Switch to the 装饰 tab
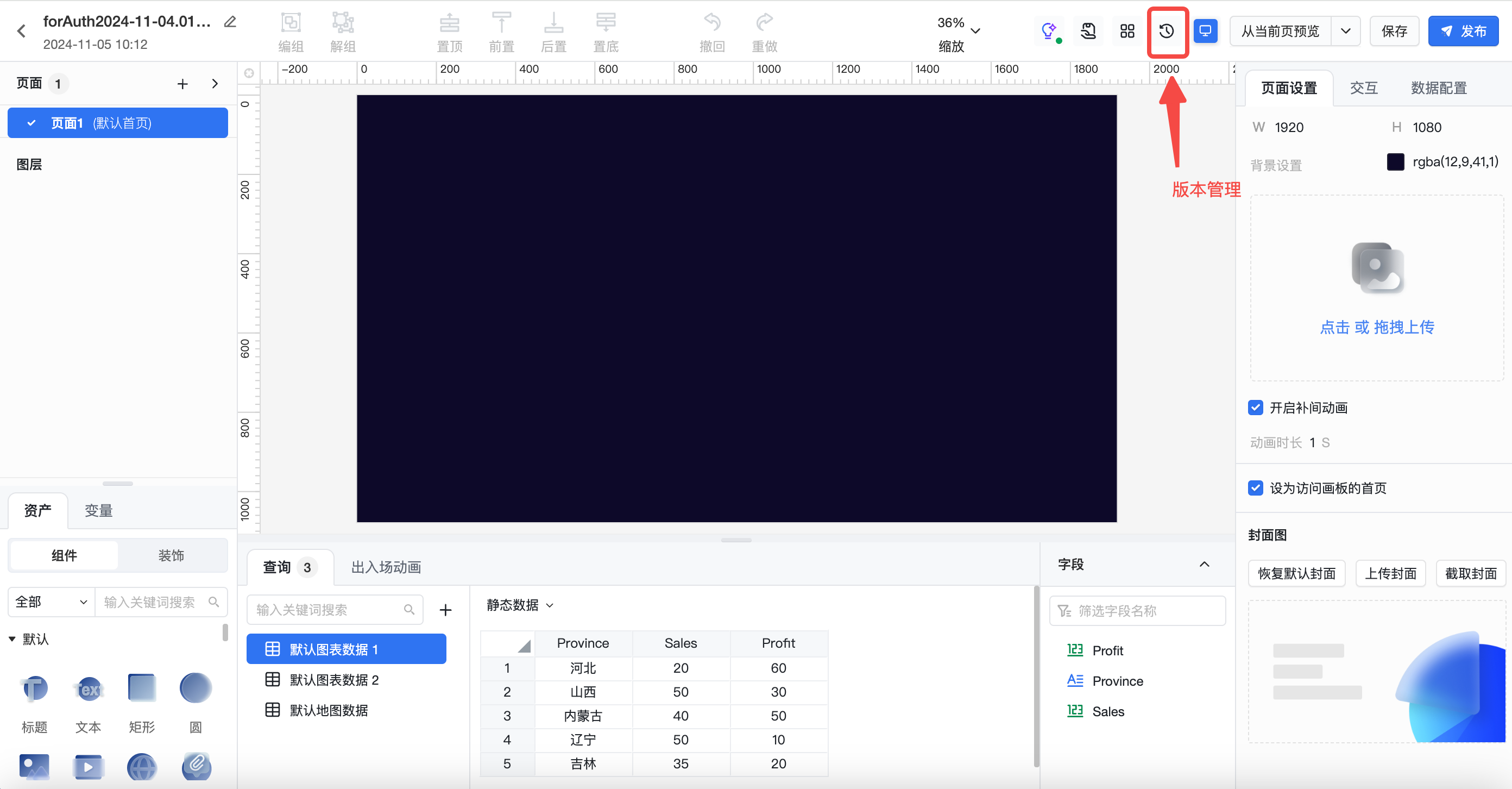This screenshot has height=789, width=1512. (172, 555)
